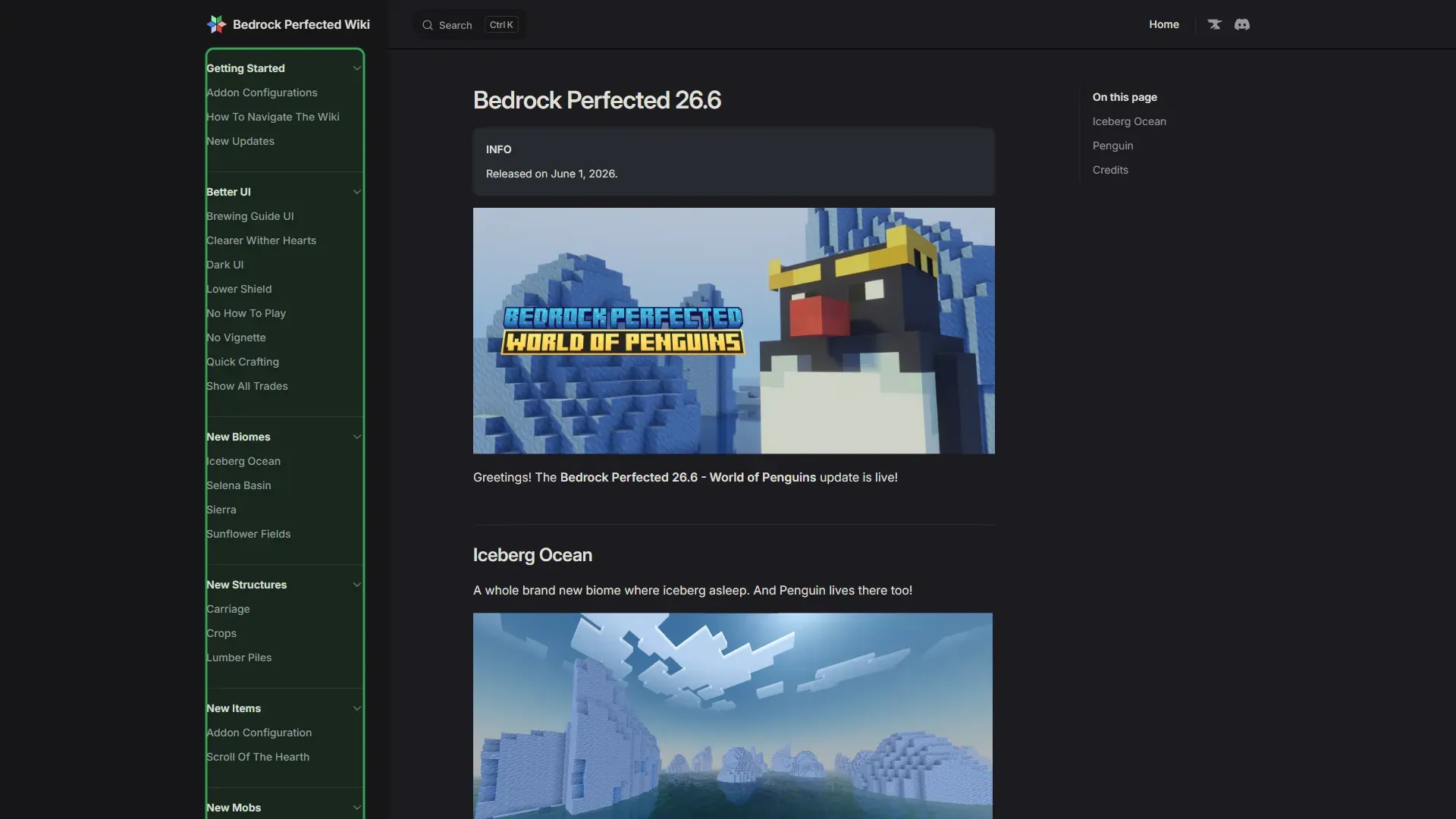Open Selena Basin page
The height and width of the screenshot is (819, 1456).
(x=239, y=485)
